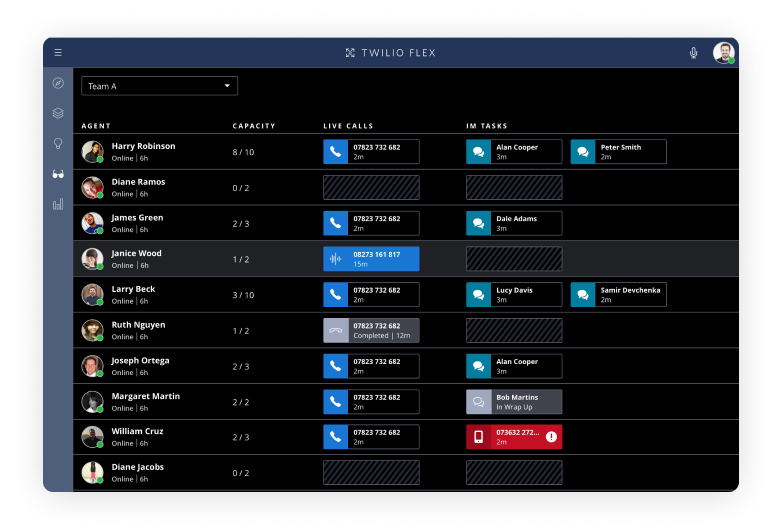The image size is (782, 528).
Task: Open Harry Robinson's live call task
Action: coord(371,152)
